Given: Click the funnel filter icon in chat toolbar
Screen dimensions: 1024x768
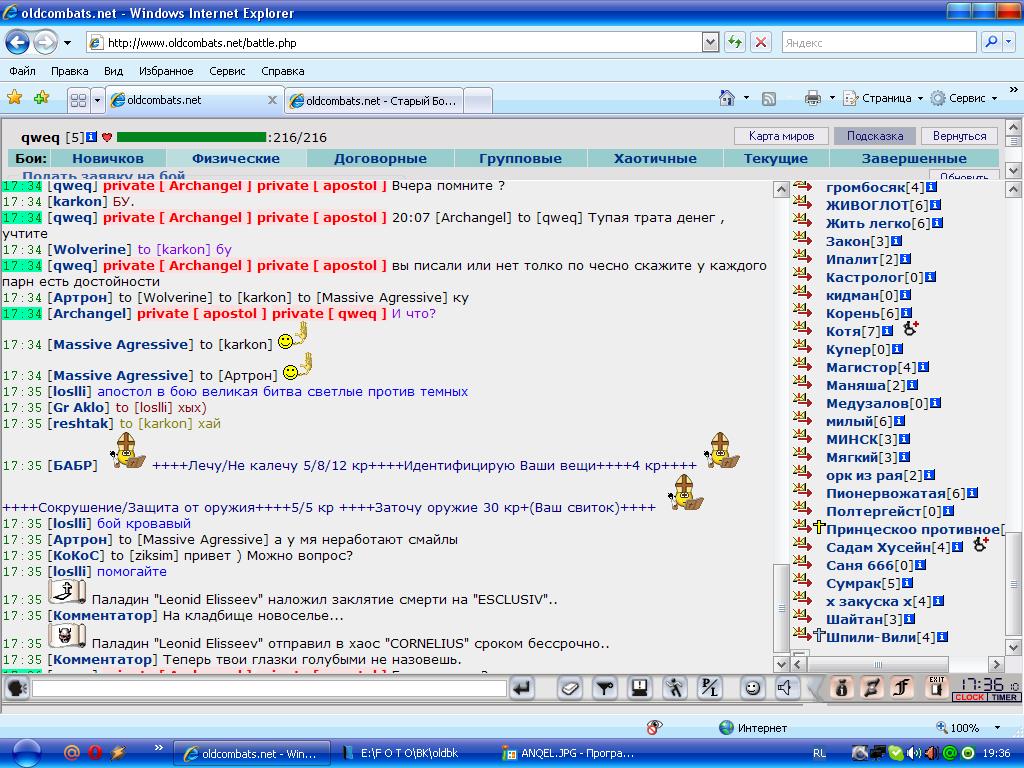Looking at the screenshot, I should [605, 688].
